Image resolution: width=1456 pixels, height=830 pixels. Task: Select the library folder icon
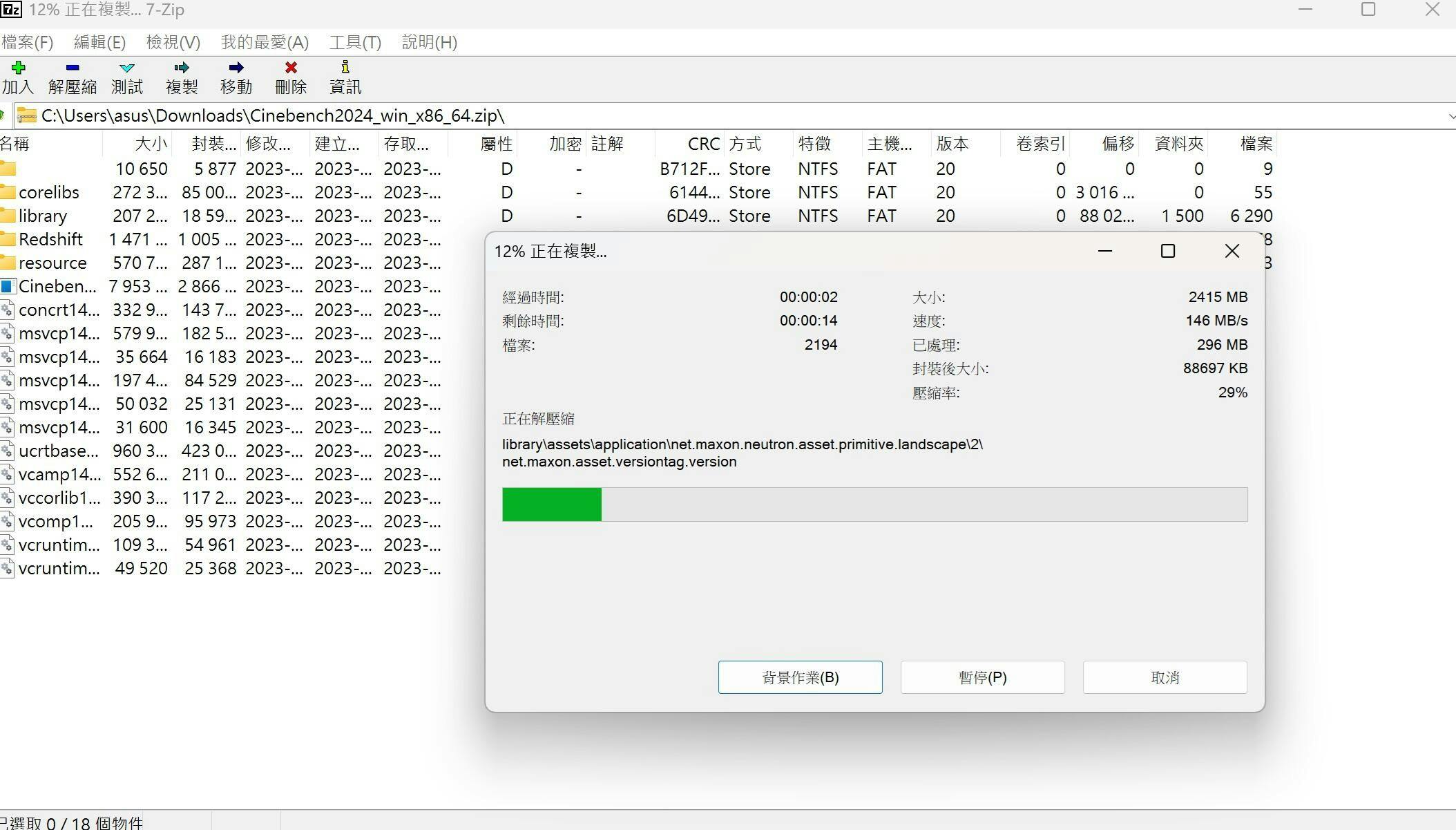tap(8, 216)
